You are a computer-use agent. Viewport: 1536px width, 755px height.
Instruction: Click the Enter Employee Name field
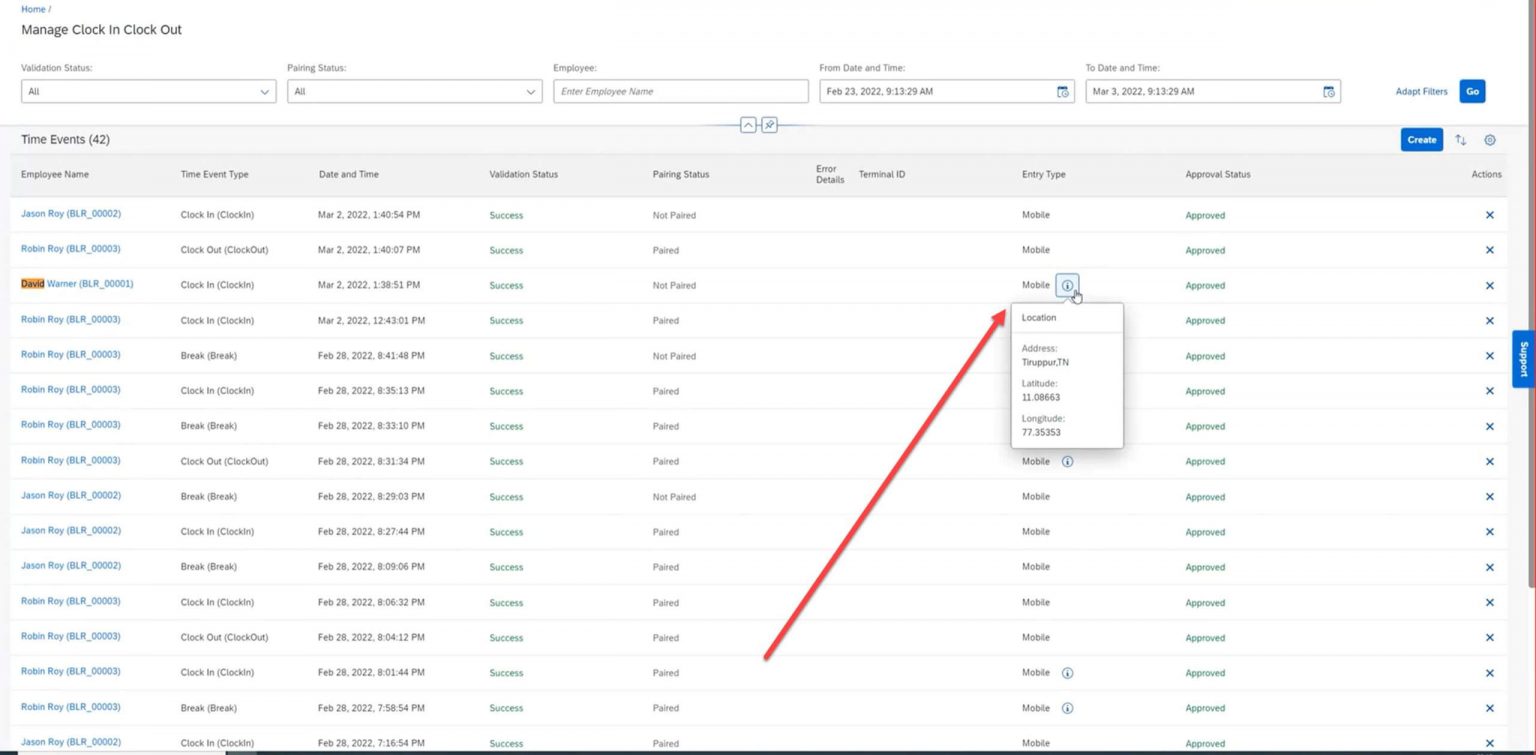[x=680, y=91]
